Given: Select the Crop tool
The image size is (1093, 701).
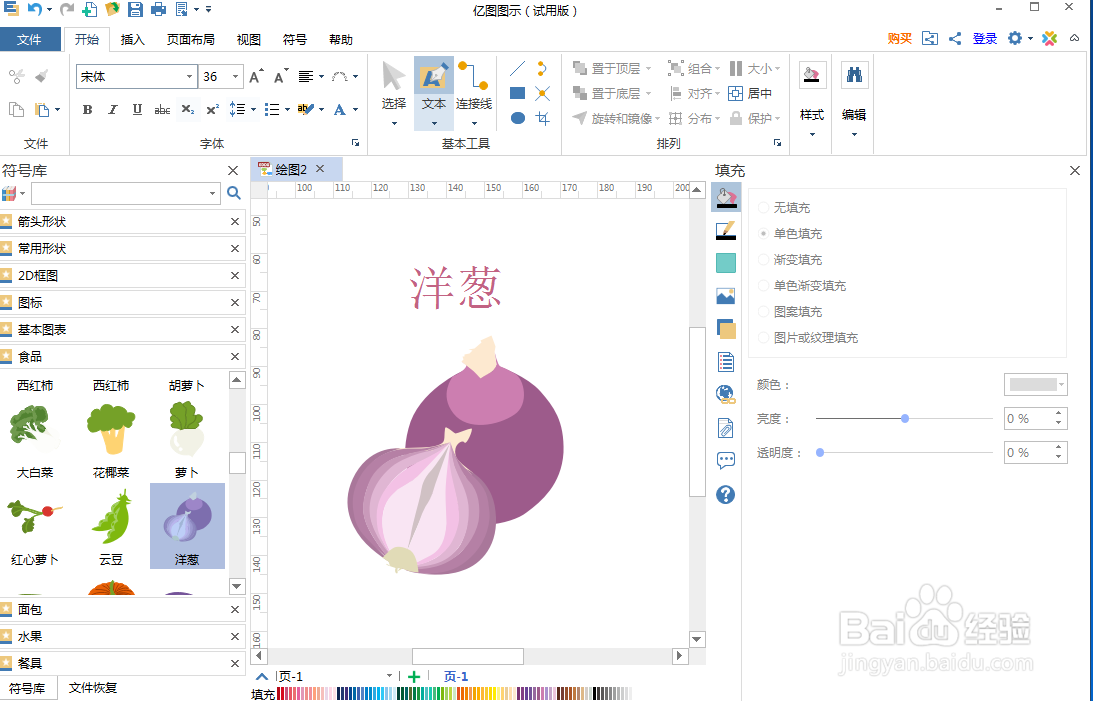Looking at the screenshot, I should (x=543, y=118).
